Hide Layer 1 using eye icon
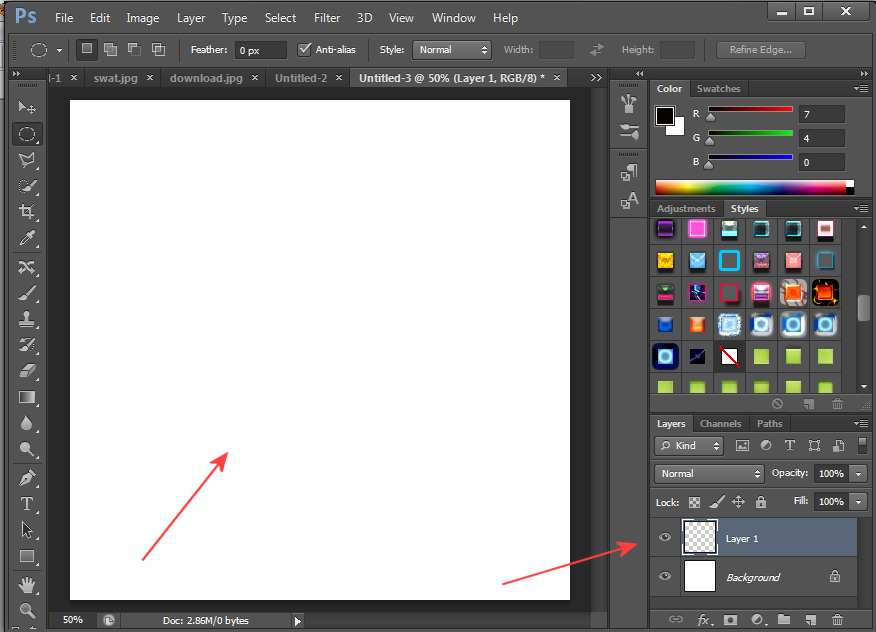 coord(665,538)
